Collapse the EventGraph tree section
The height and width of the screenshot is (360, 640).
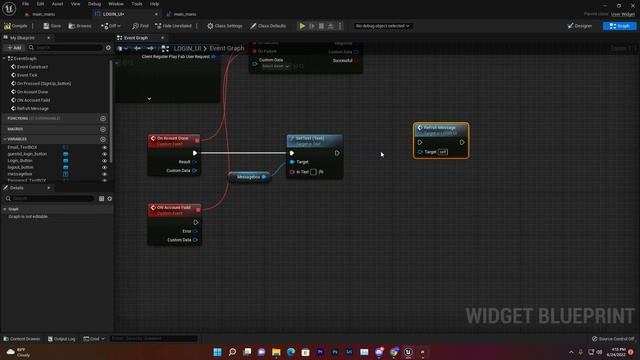tap(4, 58)
